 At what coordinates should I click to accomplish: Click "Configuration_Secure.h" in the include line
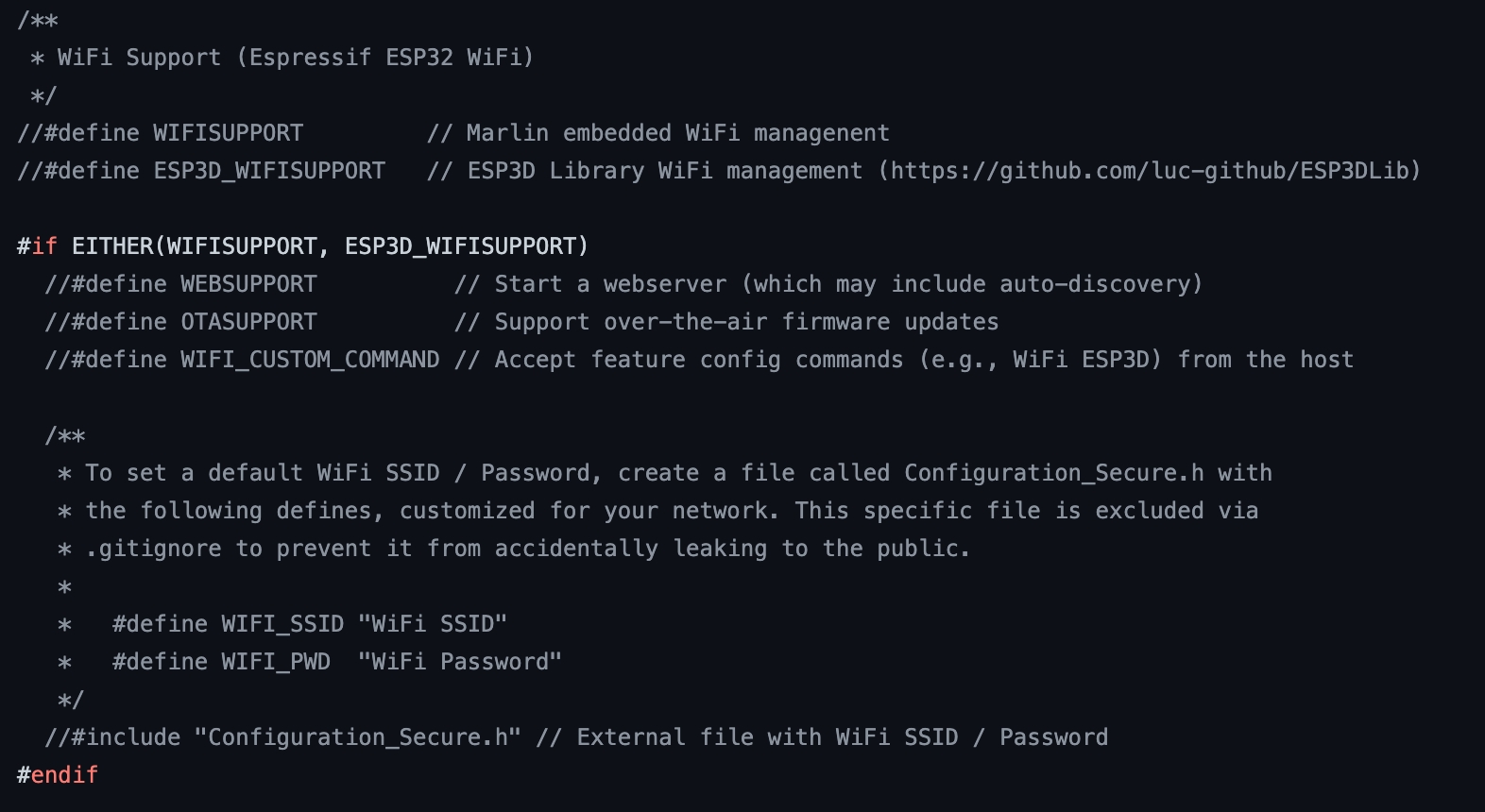[x=357, y=737]
